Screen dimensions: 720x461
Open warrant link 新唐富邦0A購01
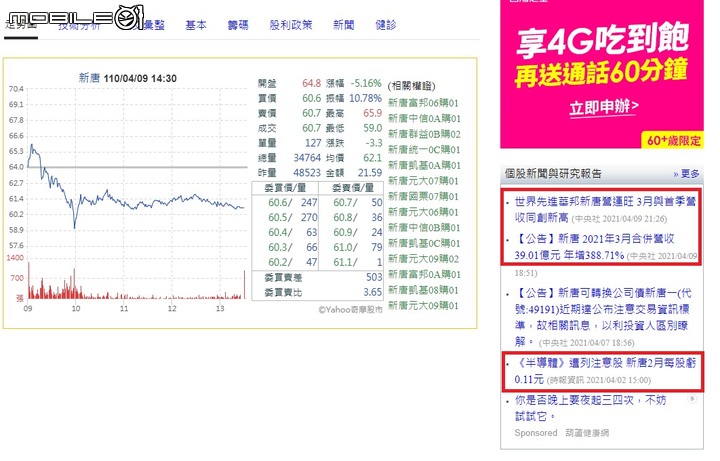424,275
